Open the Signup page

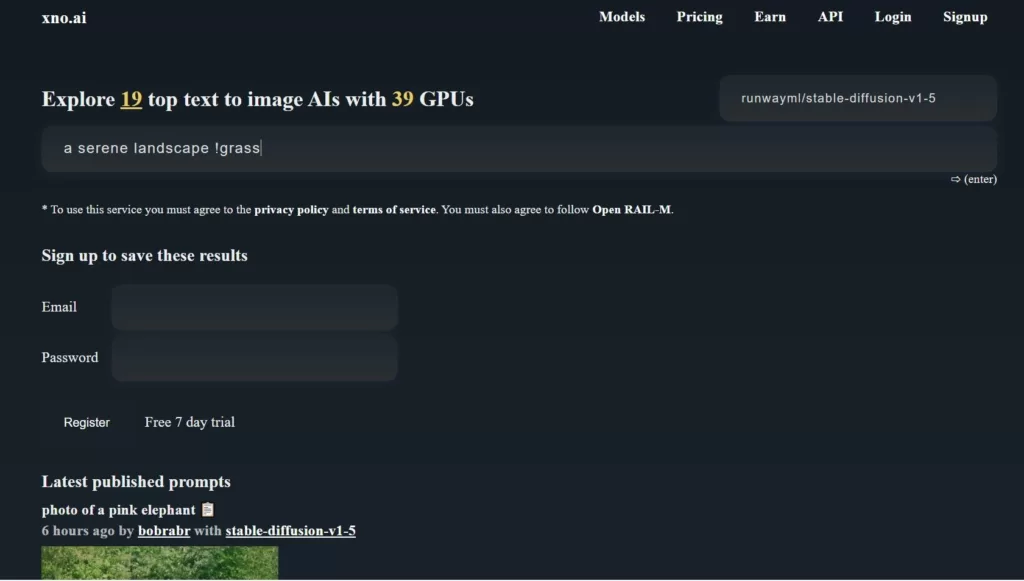(x=964, y=17)
